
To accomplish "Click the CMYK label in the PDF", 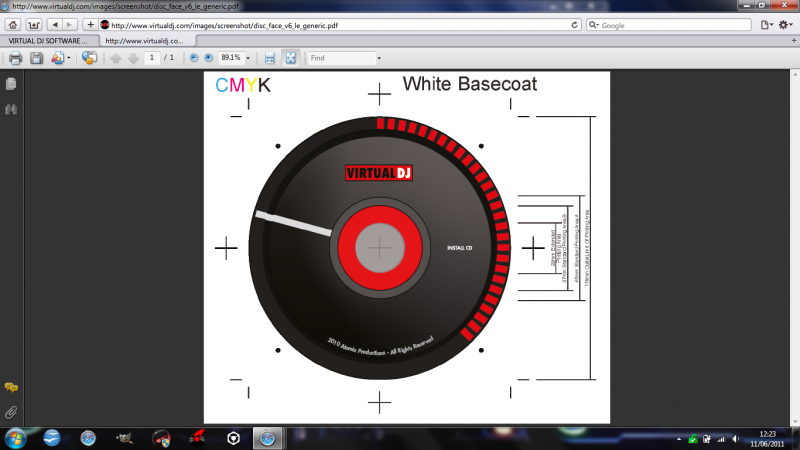I will pyautogui.click(x=243, y=85).
